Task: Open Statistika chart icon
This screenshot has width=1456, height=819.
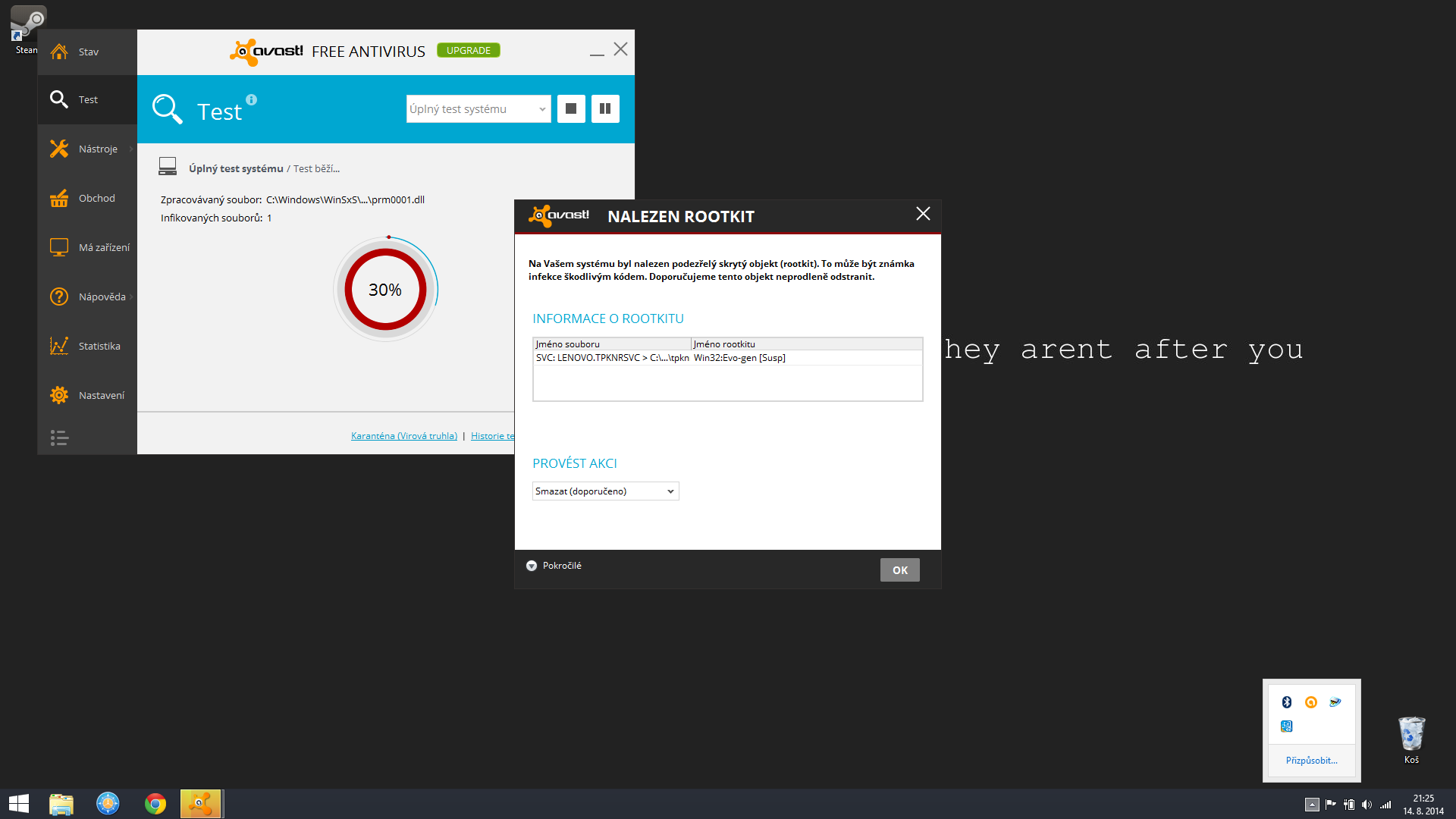Action: tap(59, 346)
